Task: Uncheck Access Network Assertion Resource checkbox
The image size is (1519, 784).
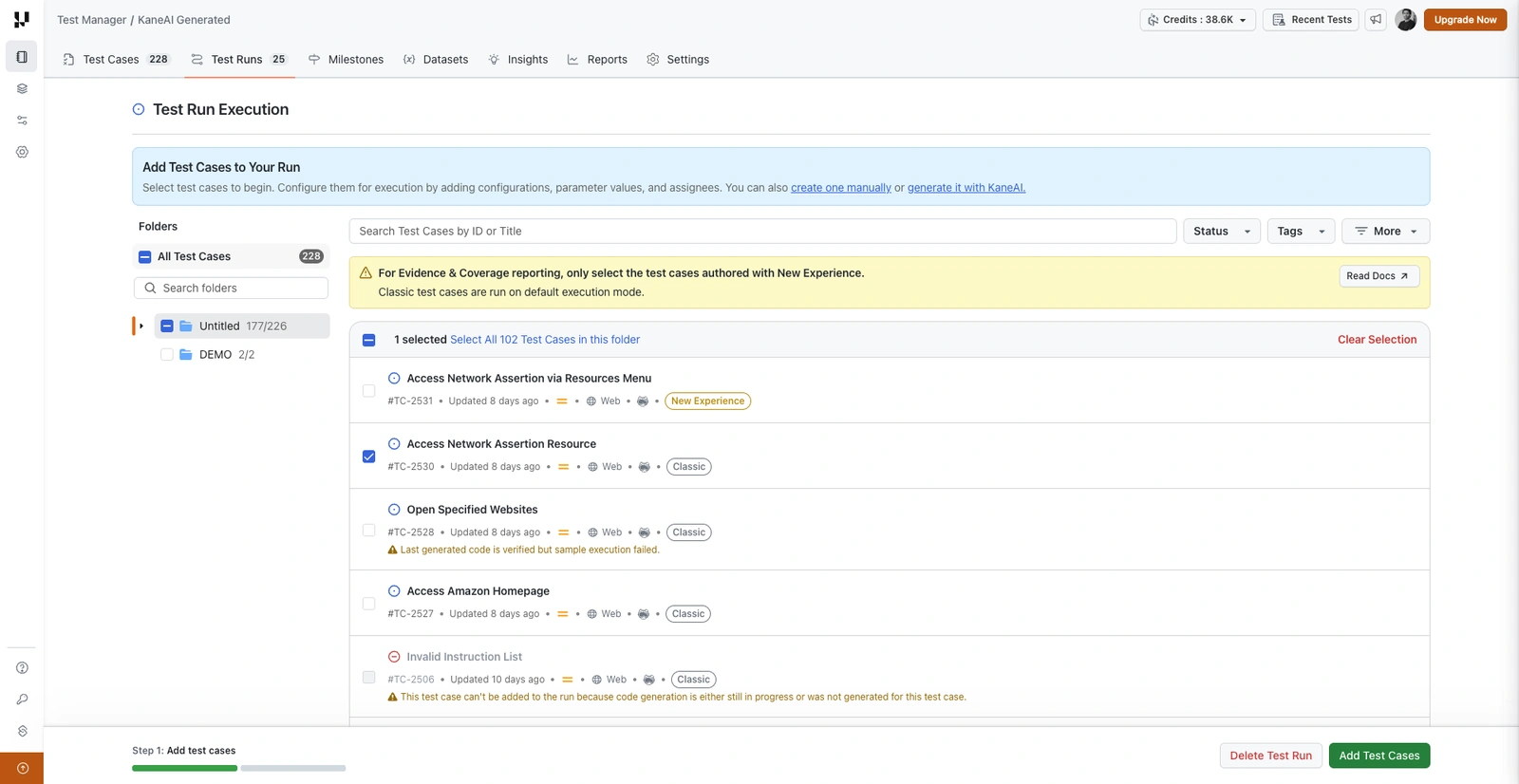Action: pos(369,457)
